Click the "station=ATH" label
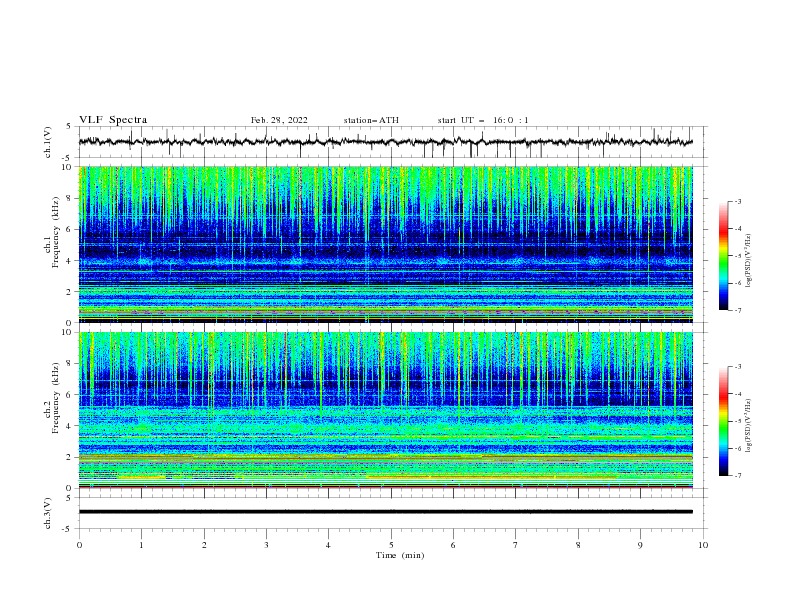 click(371, 120)
